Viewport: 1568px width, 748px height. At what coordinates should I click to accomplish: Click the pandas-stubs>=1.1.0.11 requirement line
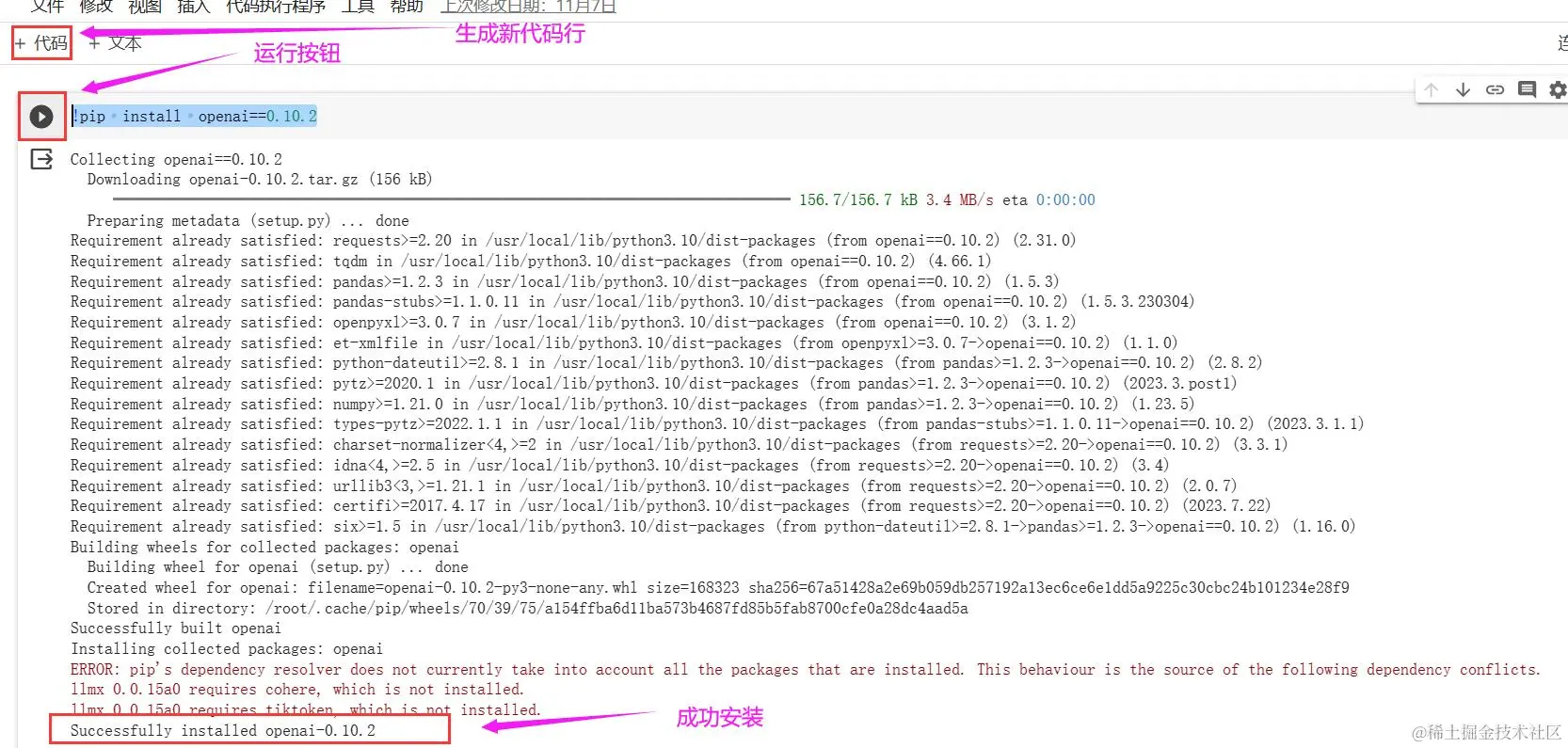point(632,302)
